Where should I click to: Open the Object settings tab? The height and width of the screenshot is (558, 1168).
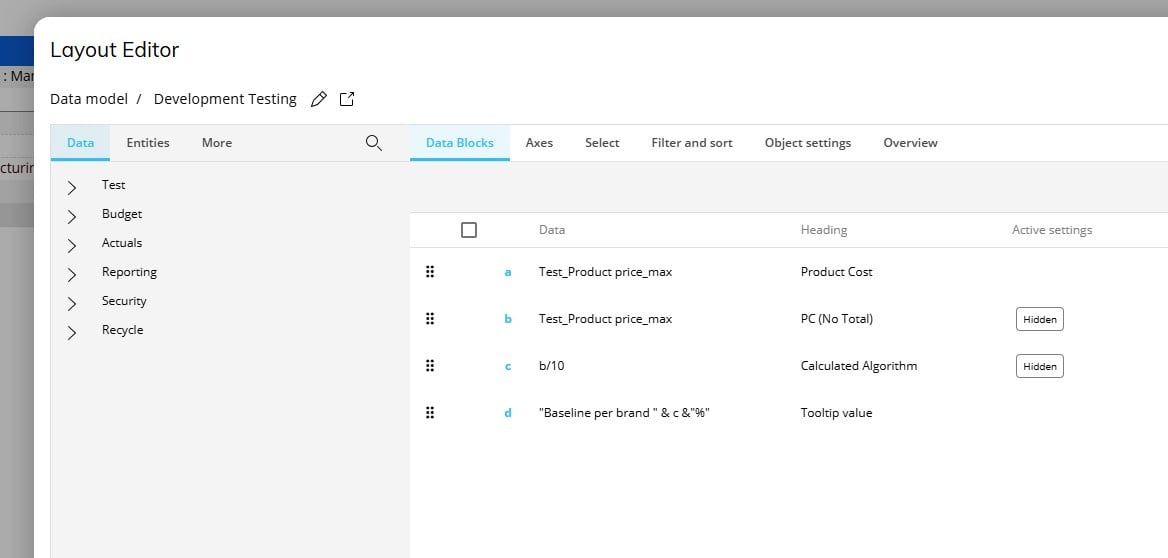tap(807, 143)
